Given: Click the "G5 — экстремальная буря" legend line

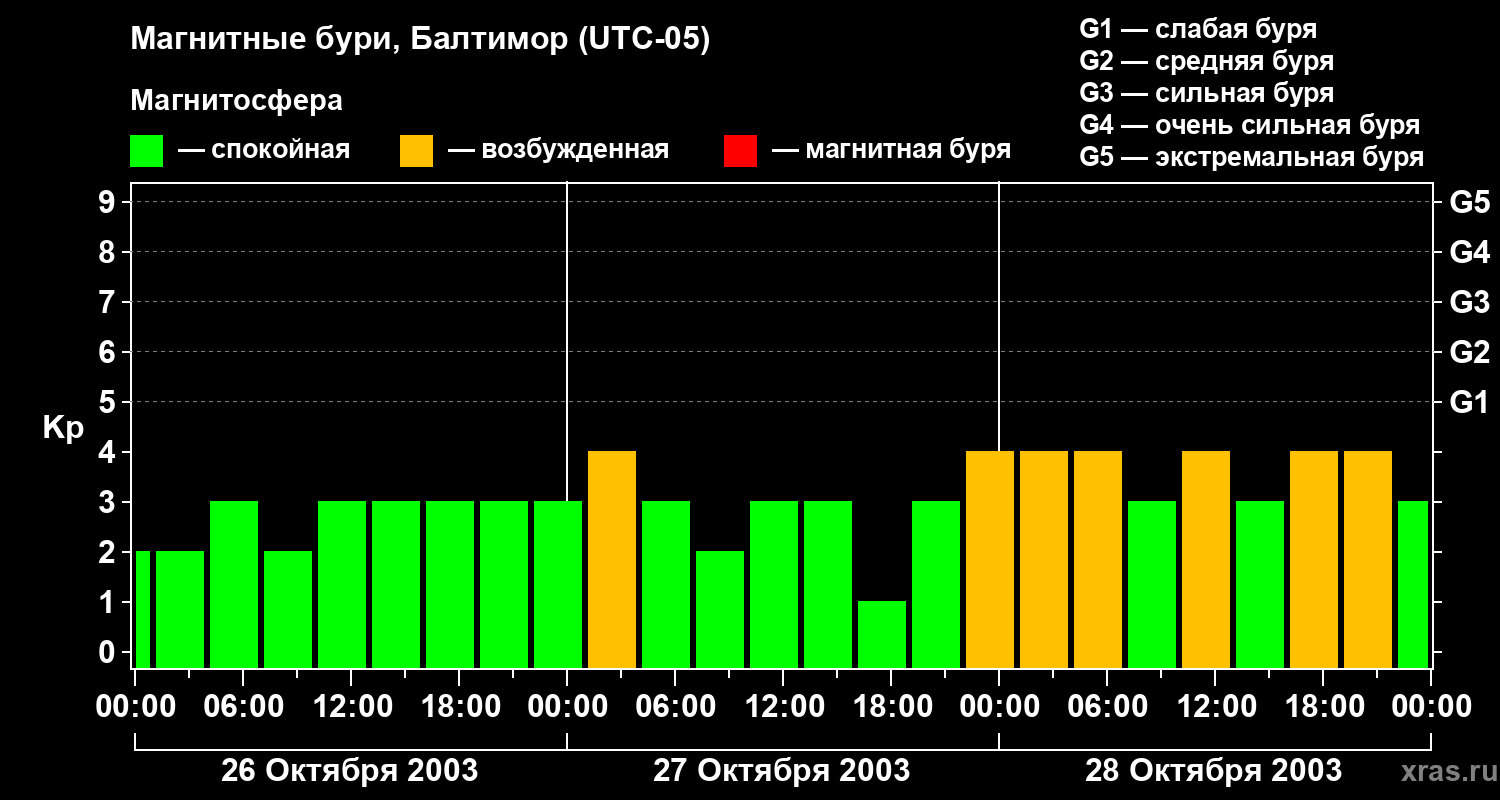Looking at the screenshot, I should tap(1251, 157).
